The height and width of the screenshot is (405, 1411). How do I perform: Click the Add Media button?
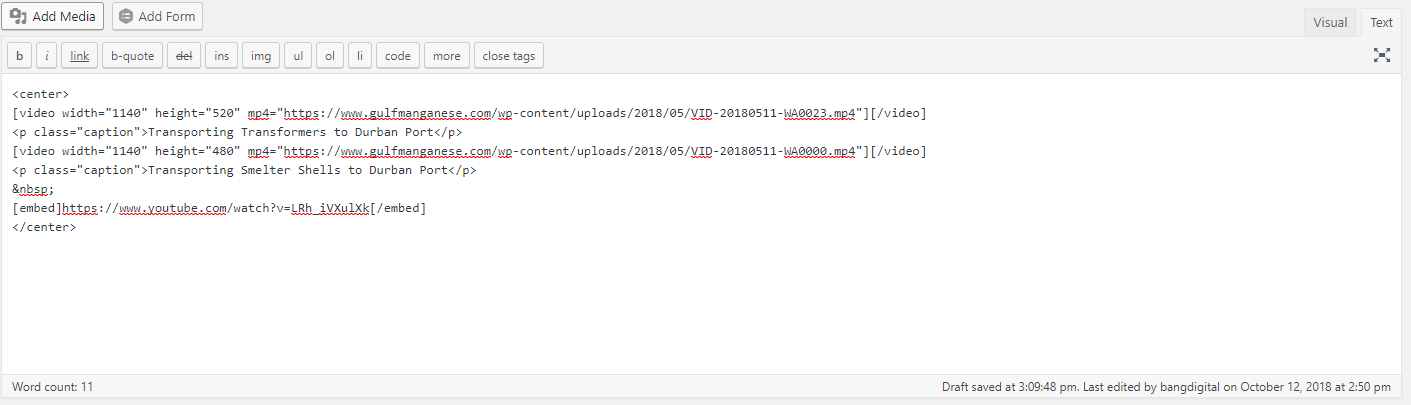[x=53, y=16]
